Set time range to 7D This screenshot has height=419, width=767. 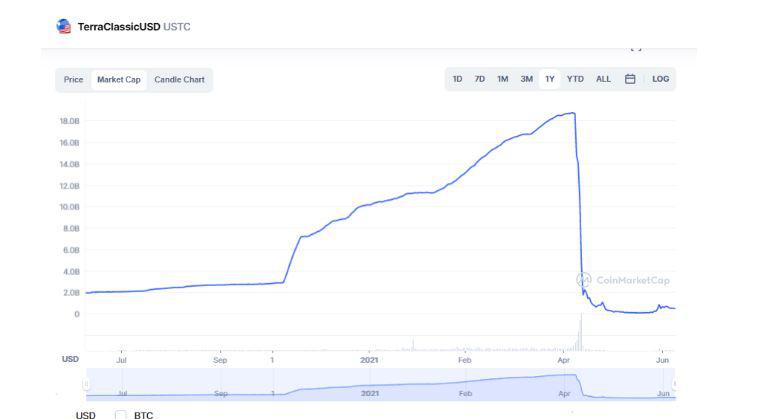click(480, 79)
